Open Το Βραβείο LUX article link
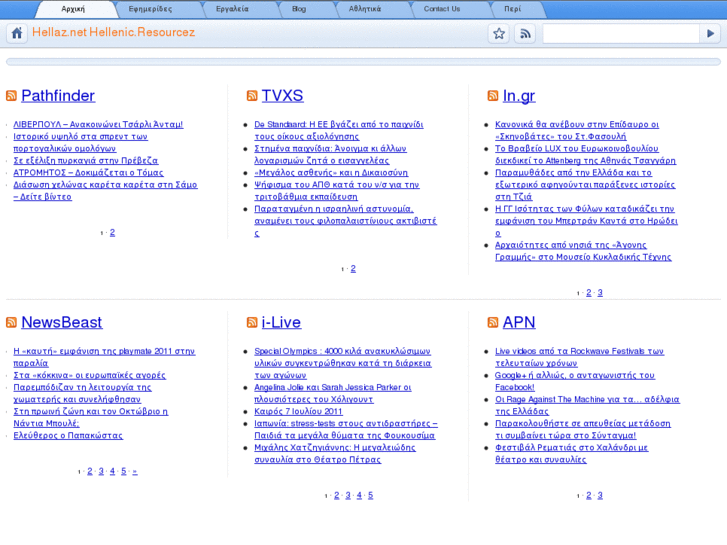 (586, 154)
